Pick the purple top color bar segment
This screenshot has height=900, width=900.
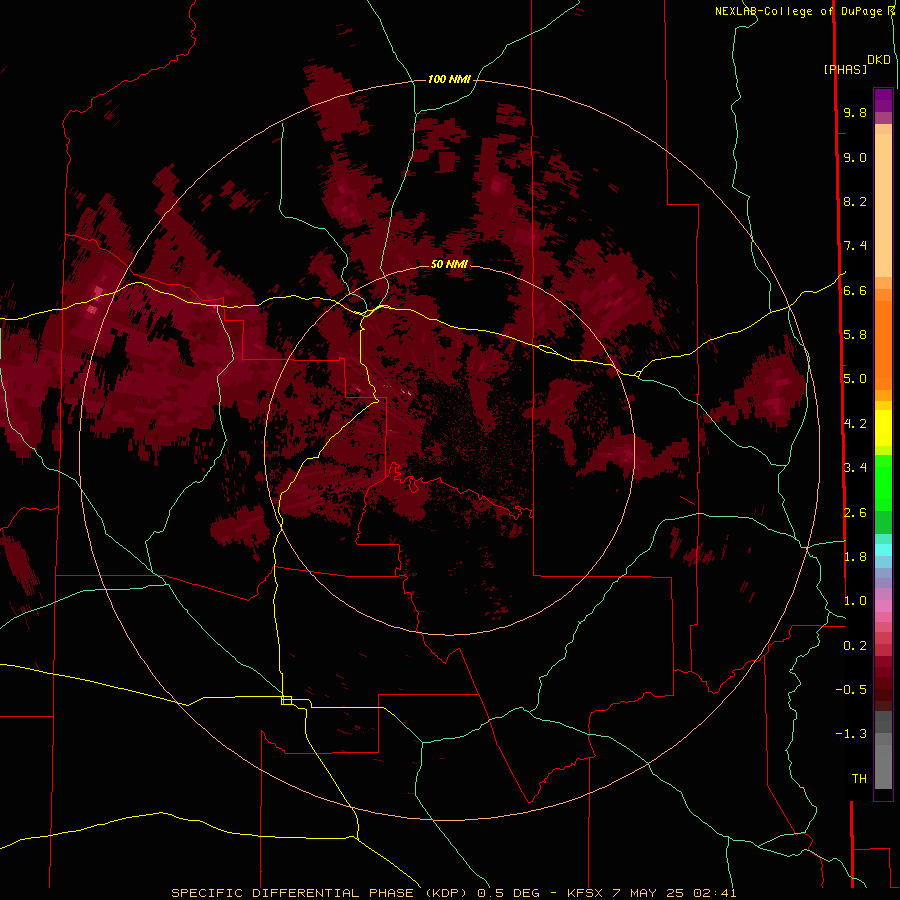click(x=883, y=100)
